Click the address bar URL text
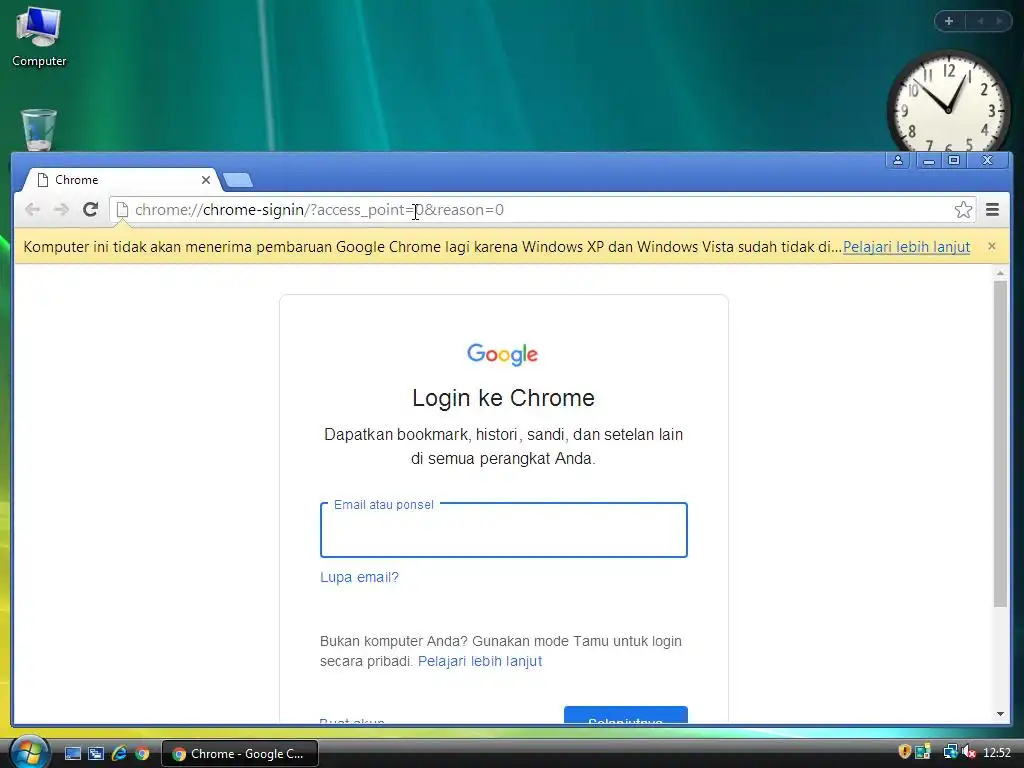The image size is (1024, 768). pos(319,210)
